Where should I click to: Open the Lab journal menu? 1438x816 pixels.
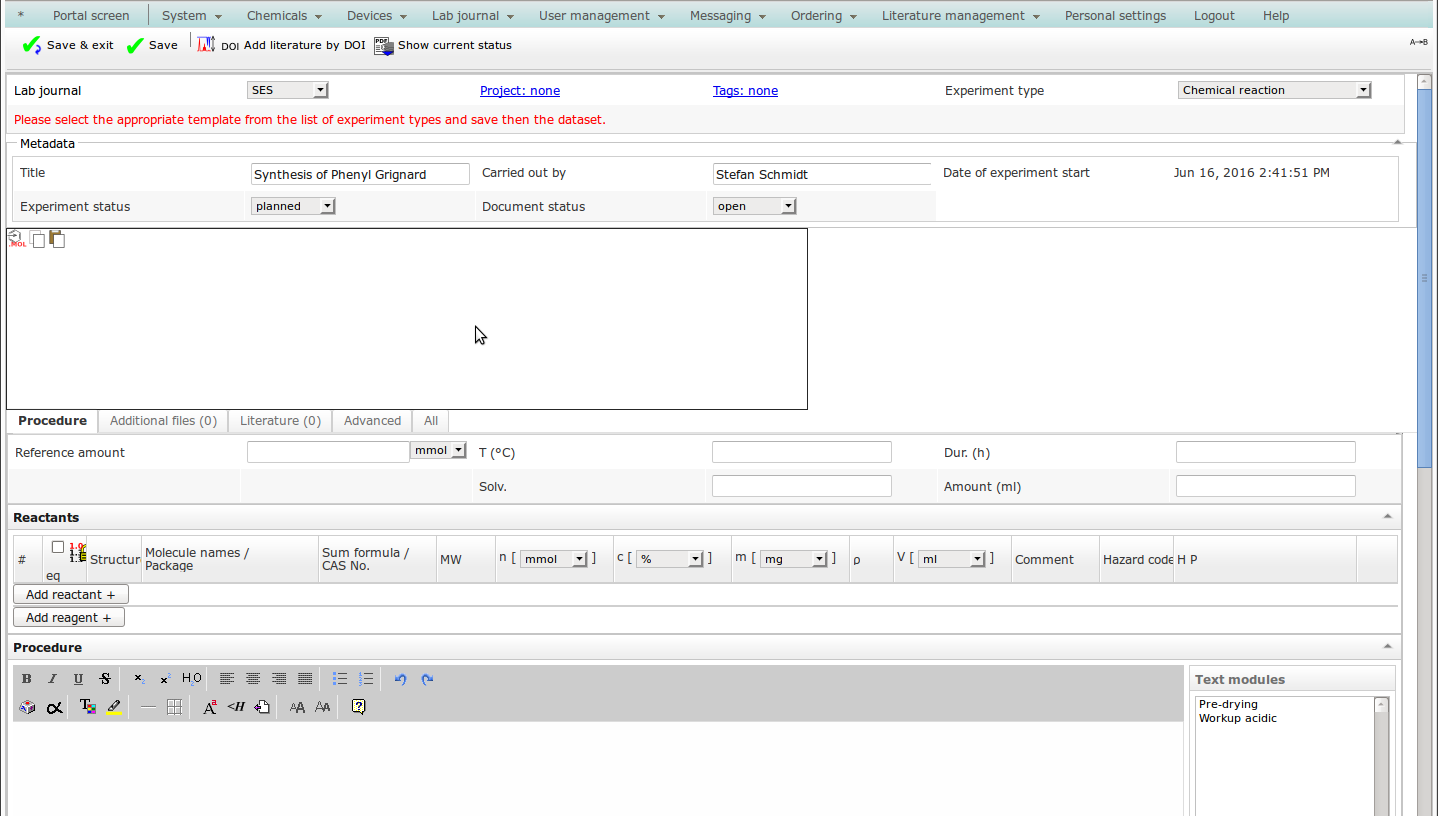tap(472, 16)
